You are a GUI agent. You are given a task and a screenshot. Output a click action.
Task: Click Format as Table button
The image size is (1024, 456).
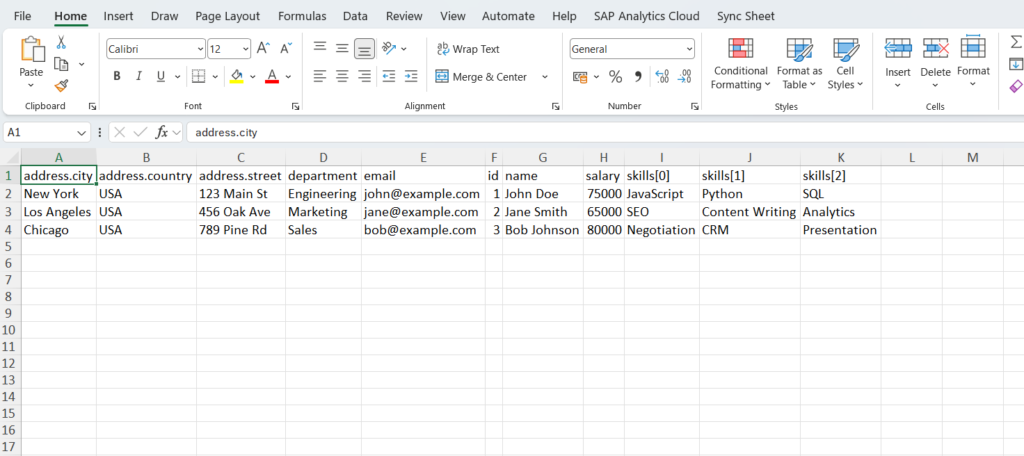[799, 63]
